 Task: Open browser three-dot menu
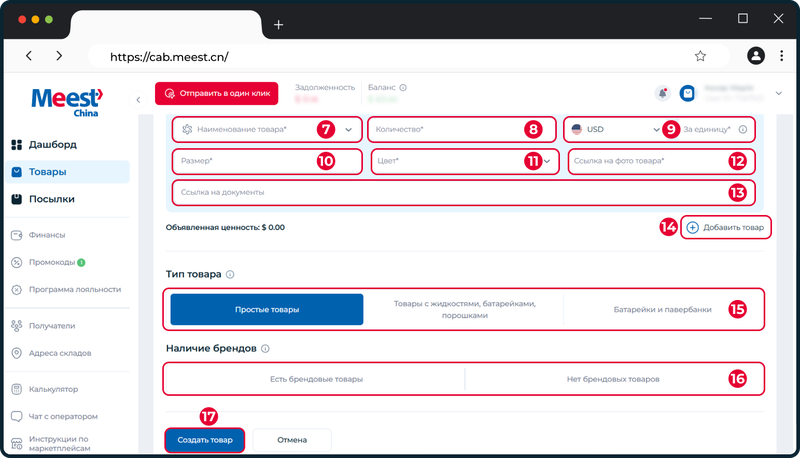tap(781, 56)
